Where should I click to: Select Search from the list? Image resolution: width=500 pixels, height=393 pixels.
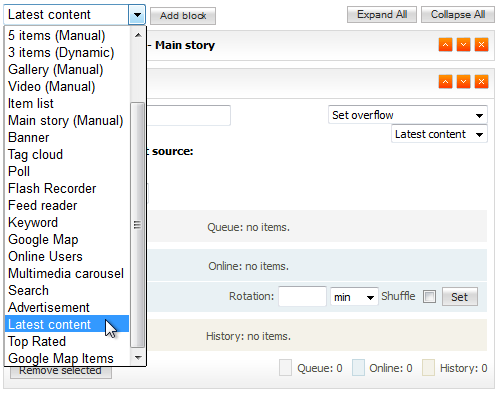(x=67, y=290)
